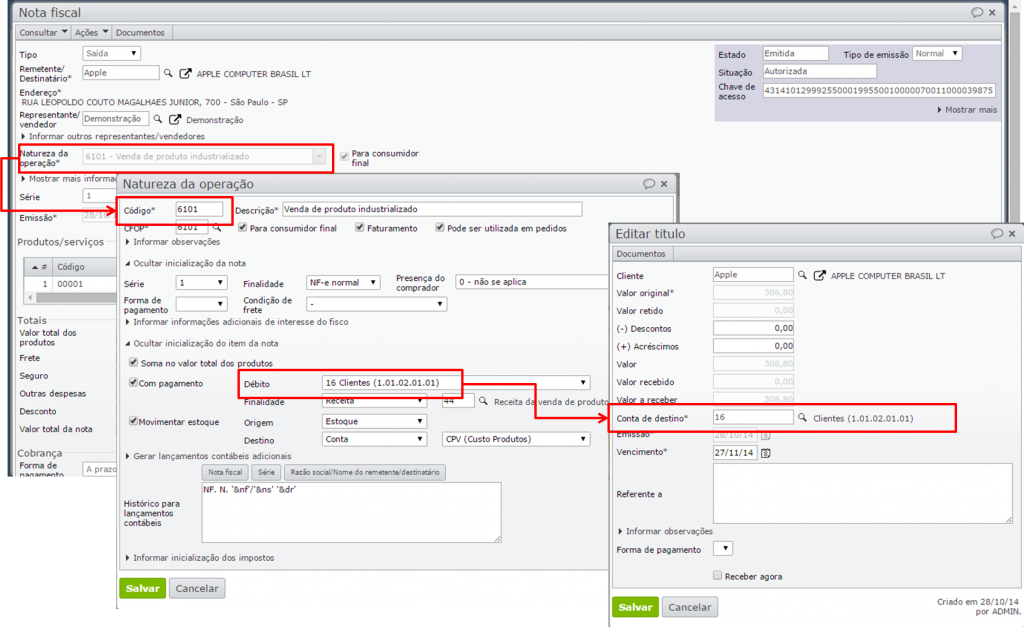Open comment bubble in Nota fiscal title bar
Viewport: 1024px width, 627px height.
click(x=977, y=12)
